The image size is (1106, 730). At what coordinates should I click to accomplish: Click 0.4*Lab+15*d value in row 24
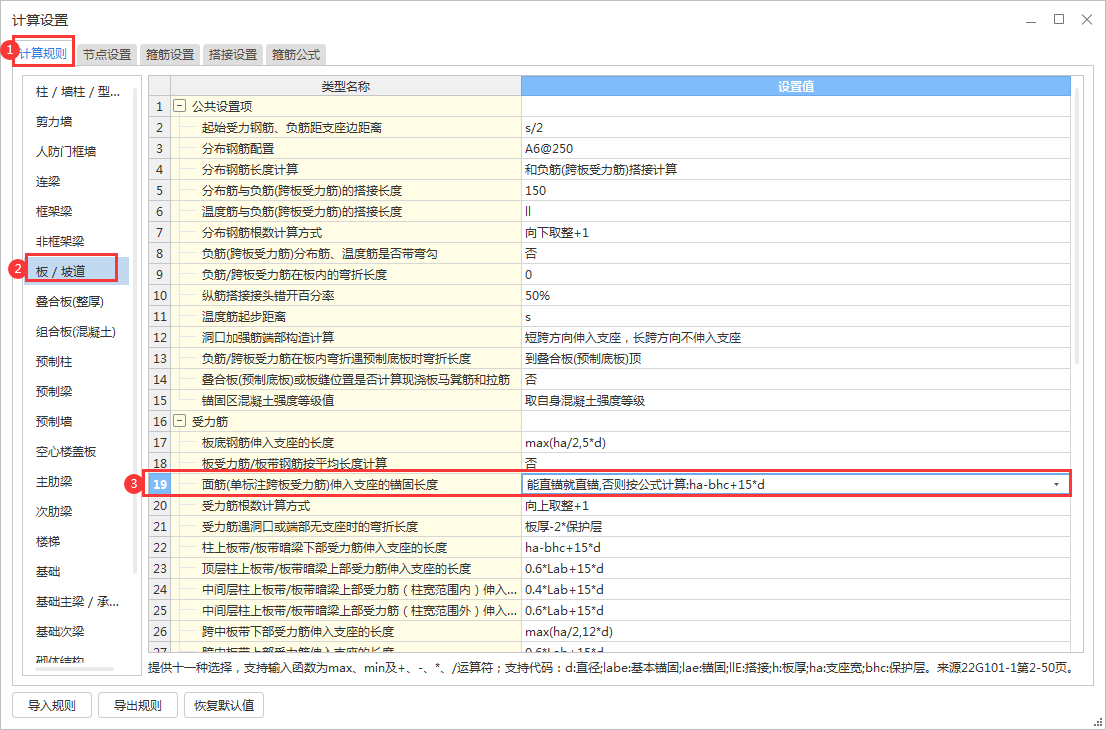click(796, 590)
